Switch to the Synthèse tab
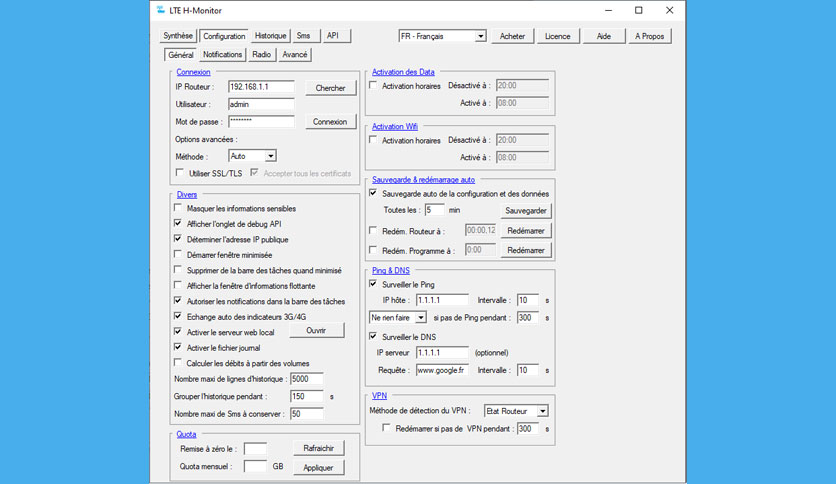Image resolution: width=836 pixels, height=484 pixels. 178,36
